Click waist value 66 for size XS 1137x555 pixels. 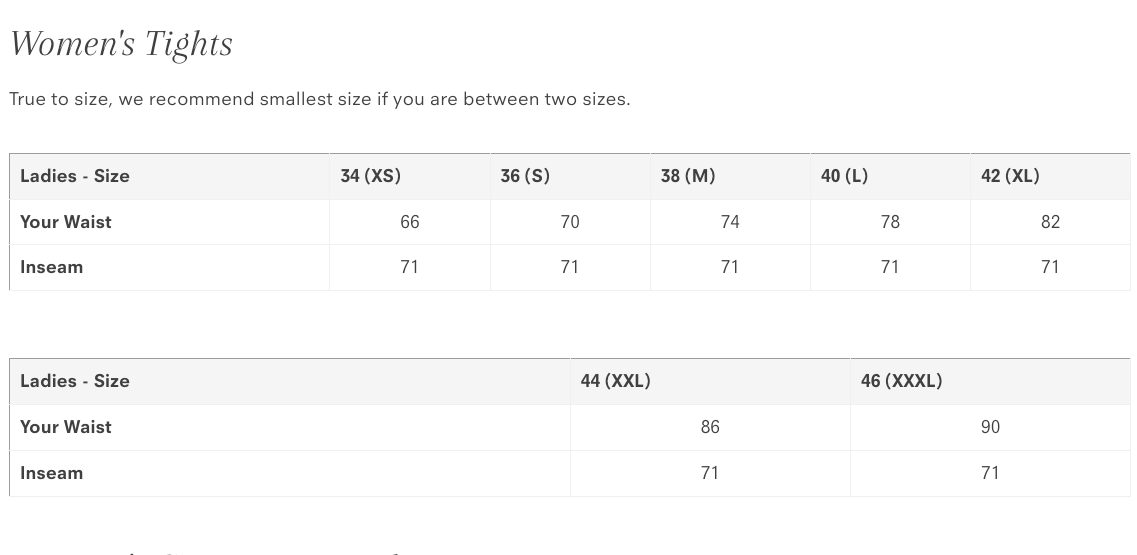pos(410,222)
